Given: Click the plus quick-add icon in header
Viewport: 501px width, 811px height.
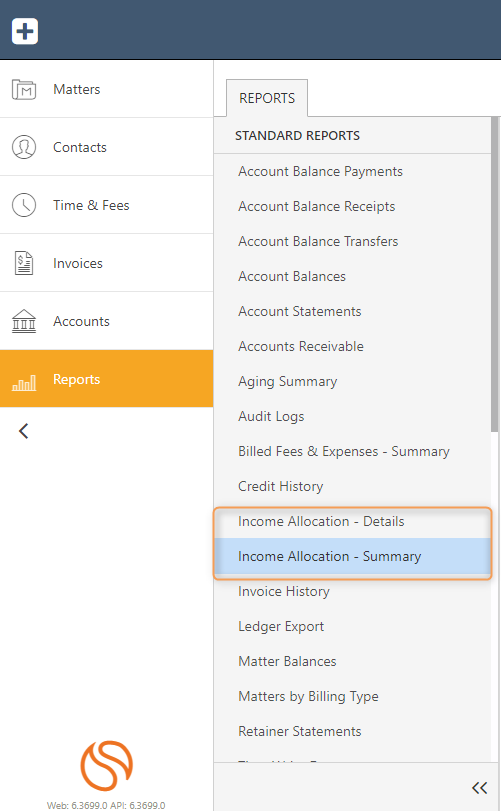Looking at the screenshot, I should tap(25, 31).
